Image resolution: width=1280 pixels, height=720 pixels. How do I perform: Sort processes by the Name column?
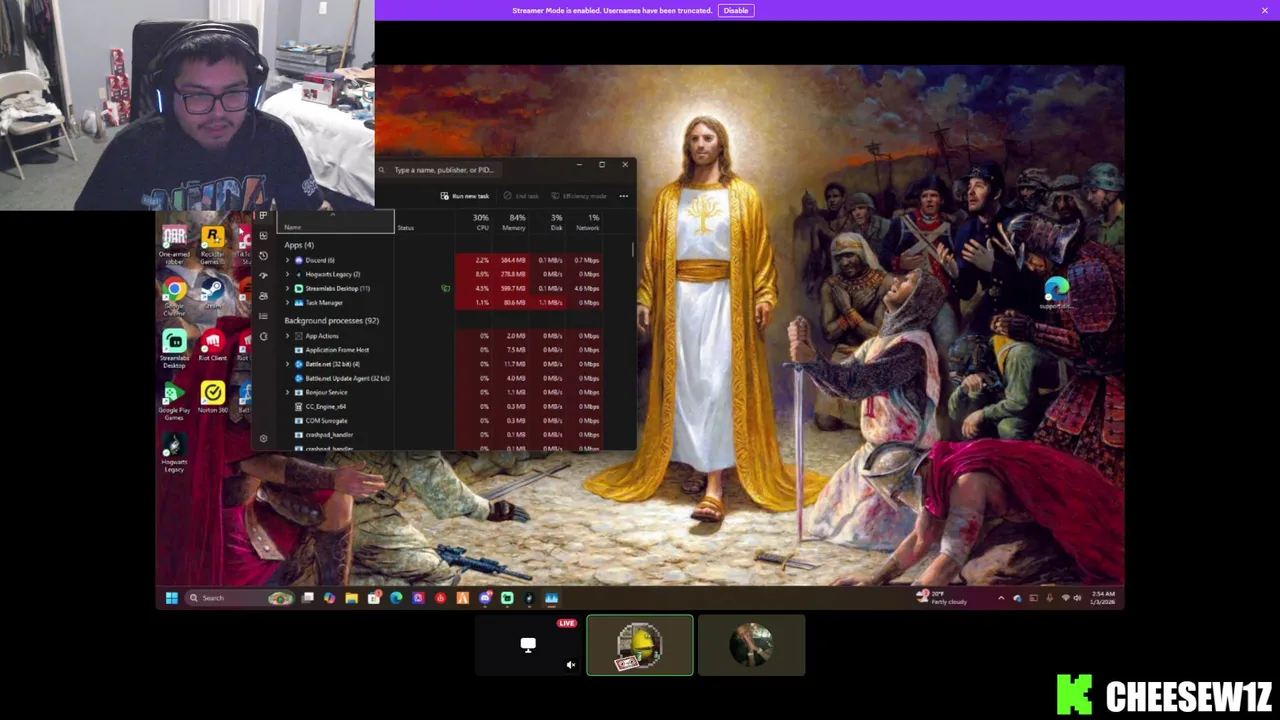click(335, 222)
